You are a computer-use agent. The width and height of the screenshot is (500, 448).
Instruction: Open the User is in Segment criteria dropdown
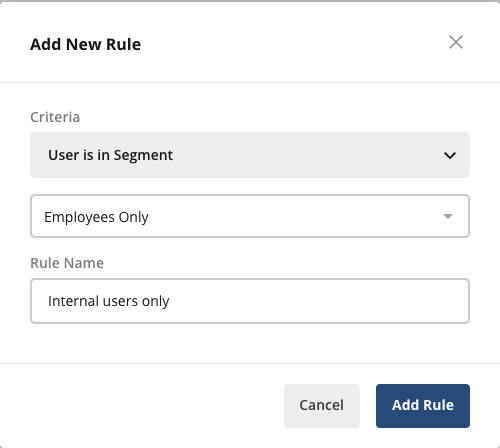point(250,155)
